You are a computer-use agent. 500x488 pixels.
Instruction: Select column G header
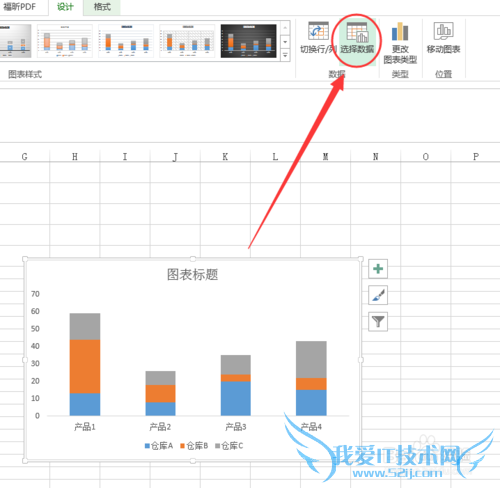point(25,156)
